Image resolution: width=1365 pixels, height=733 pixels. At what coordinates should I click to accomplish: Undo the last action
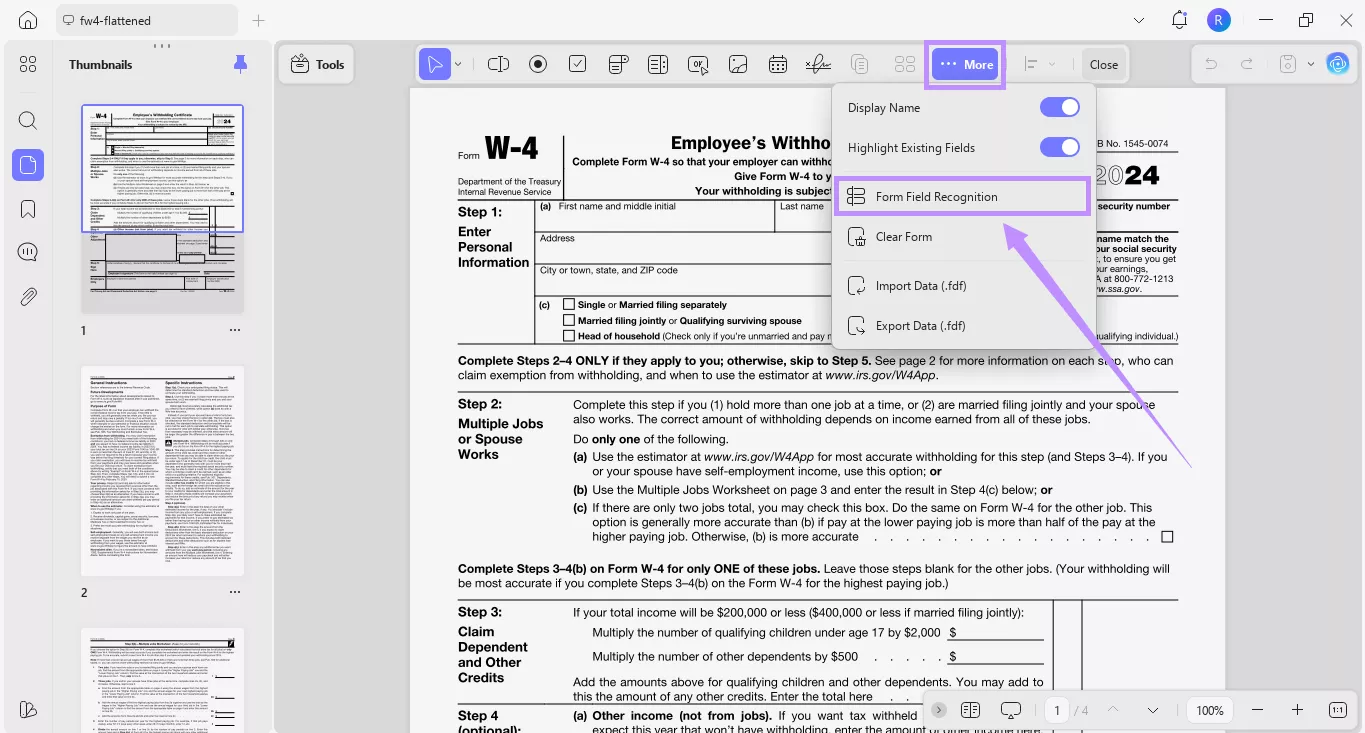tap(1211, 64)
